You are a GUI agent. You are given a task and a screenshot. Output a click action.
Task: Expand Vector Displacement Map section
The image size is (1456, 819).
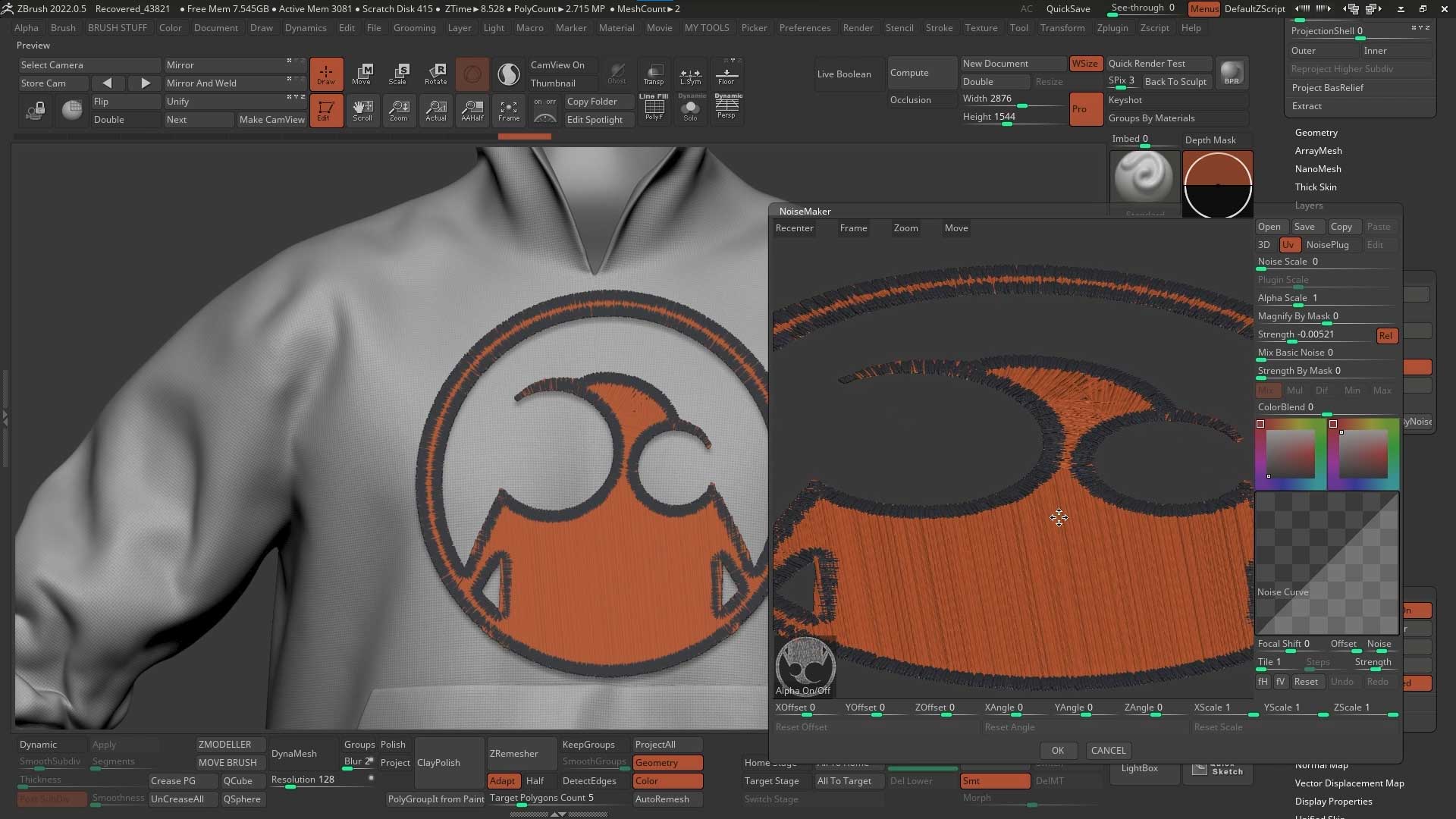point(1349,783)
